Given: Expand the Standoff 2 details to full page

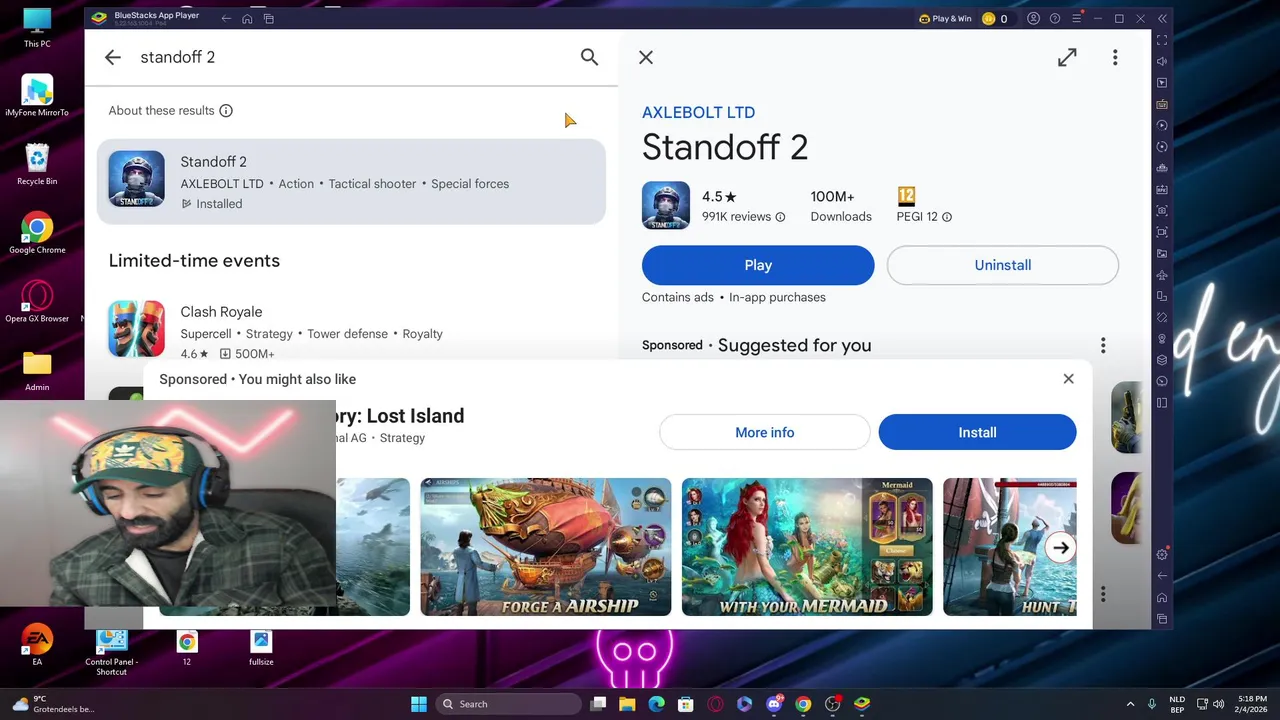Looking at the screenshot, I should tap(1067, 58).
